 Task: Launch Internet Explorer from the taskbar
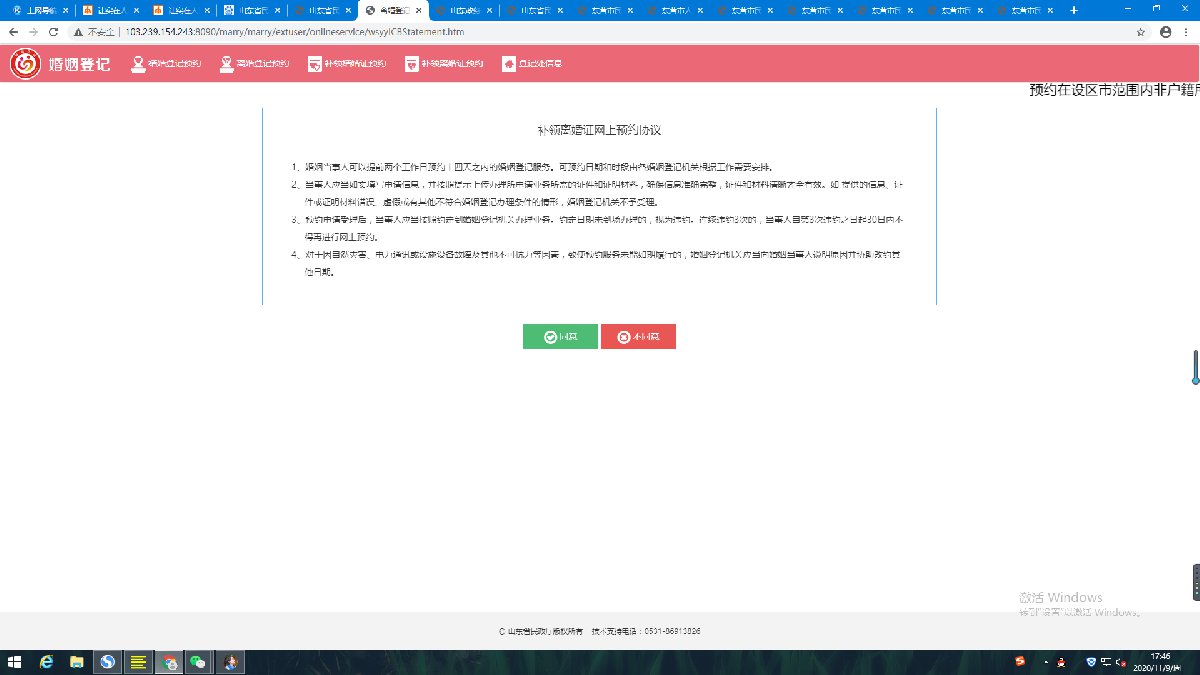click(x=46, y=662)
